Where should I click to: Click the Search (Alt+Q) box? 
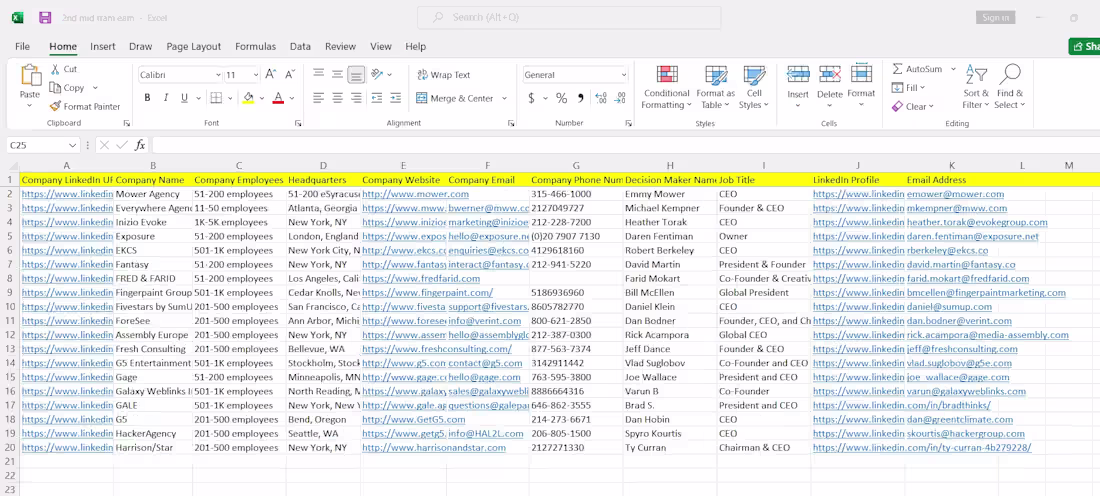coord(569,18)
